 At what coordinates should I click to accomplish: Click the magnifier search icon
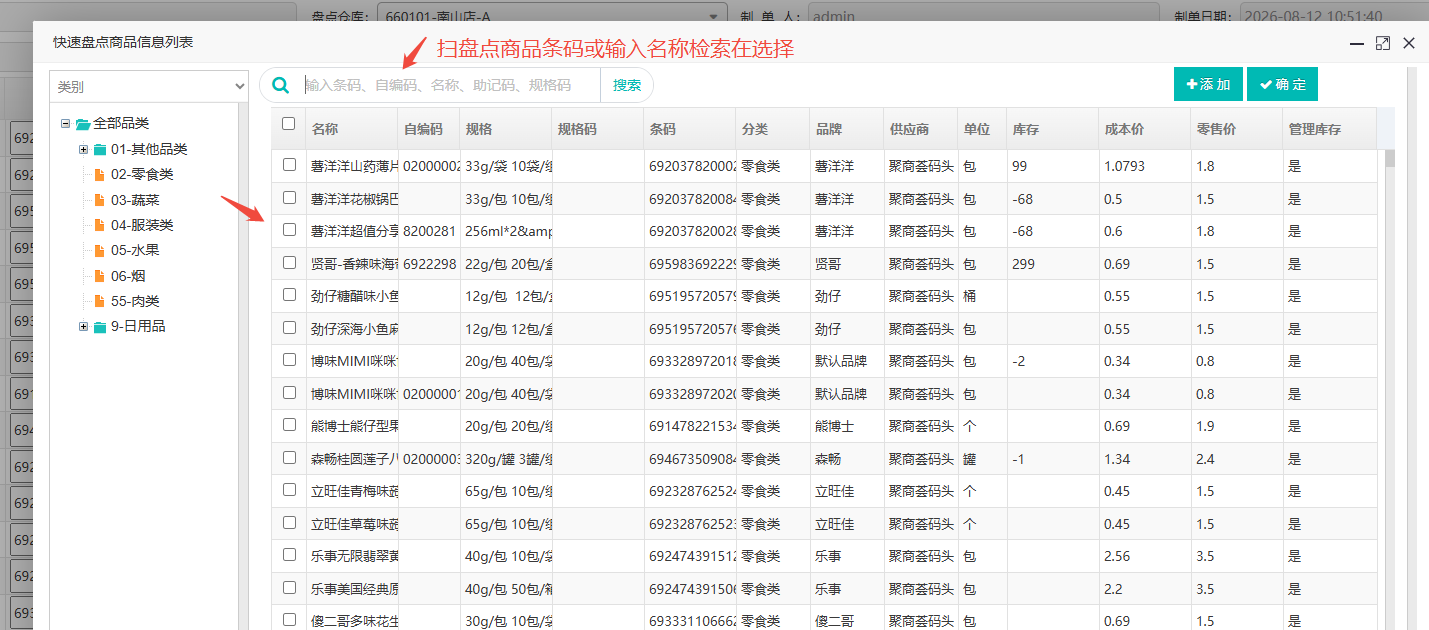pyautogui.click(x=282, y=85)
